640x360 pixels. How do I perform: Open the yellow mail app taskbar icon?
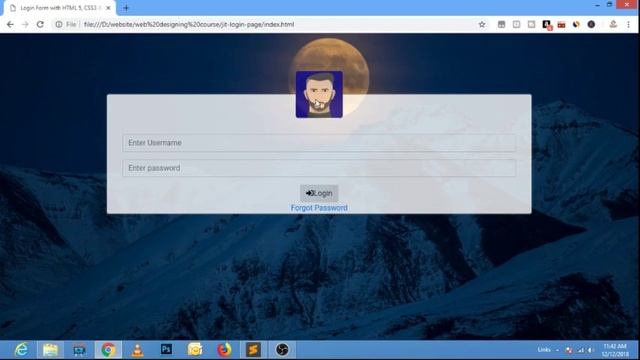coord(195,350)
